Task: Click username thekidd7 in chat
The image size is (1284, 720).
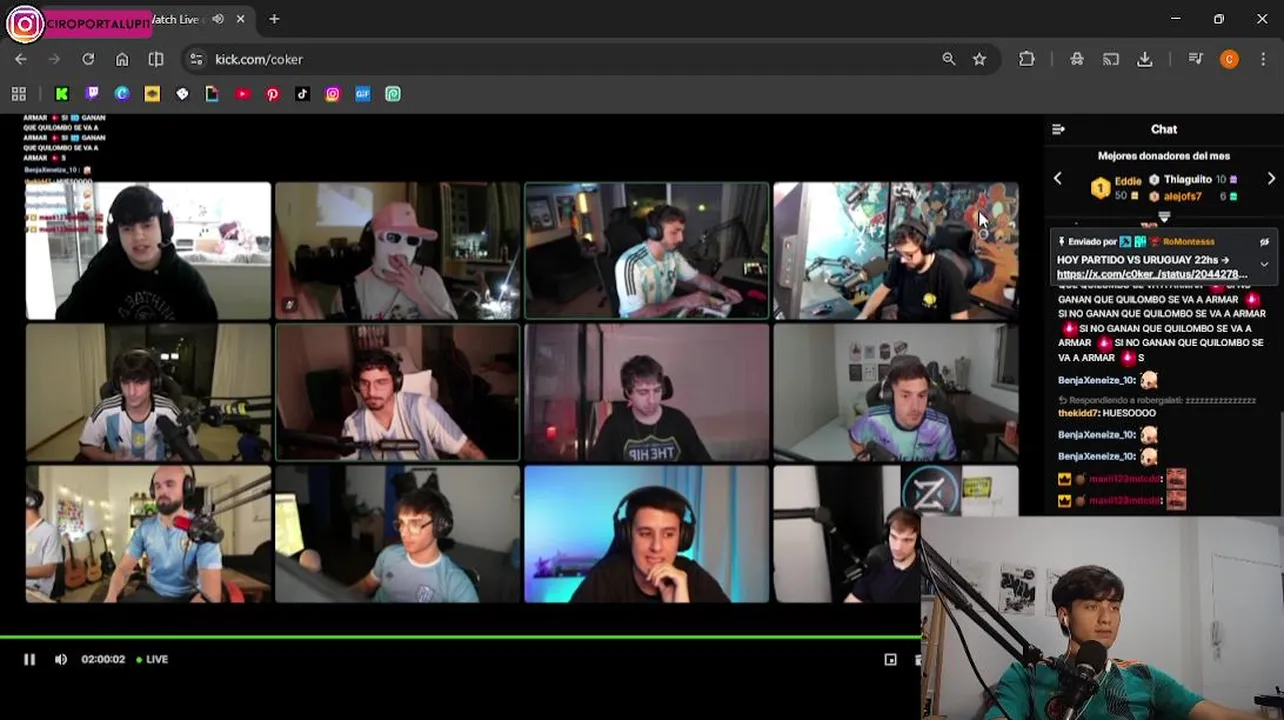Action: pos(1076,413)
